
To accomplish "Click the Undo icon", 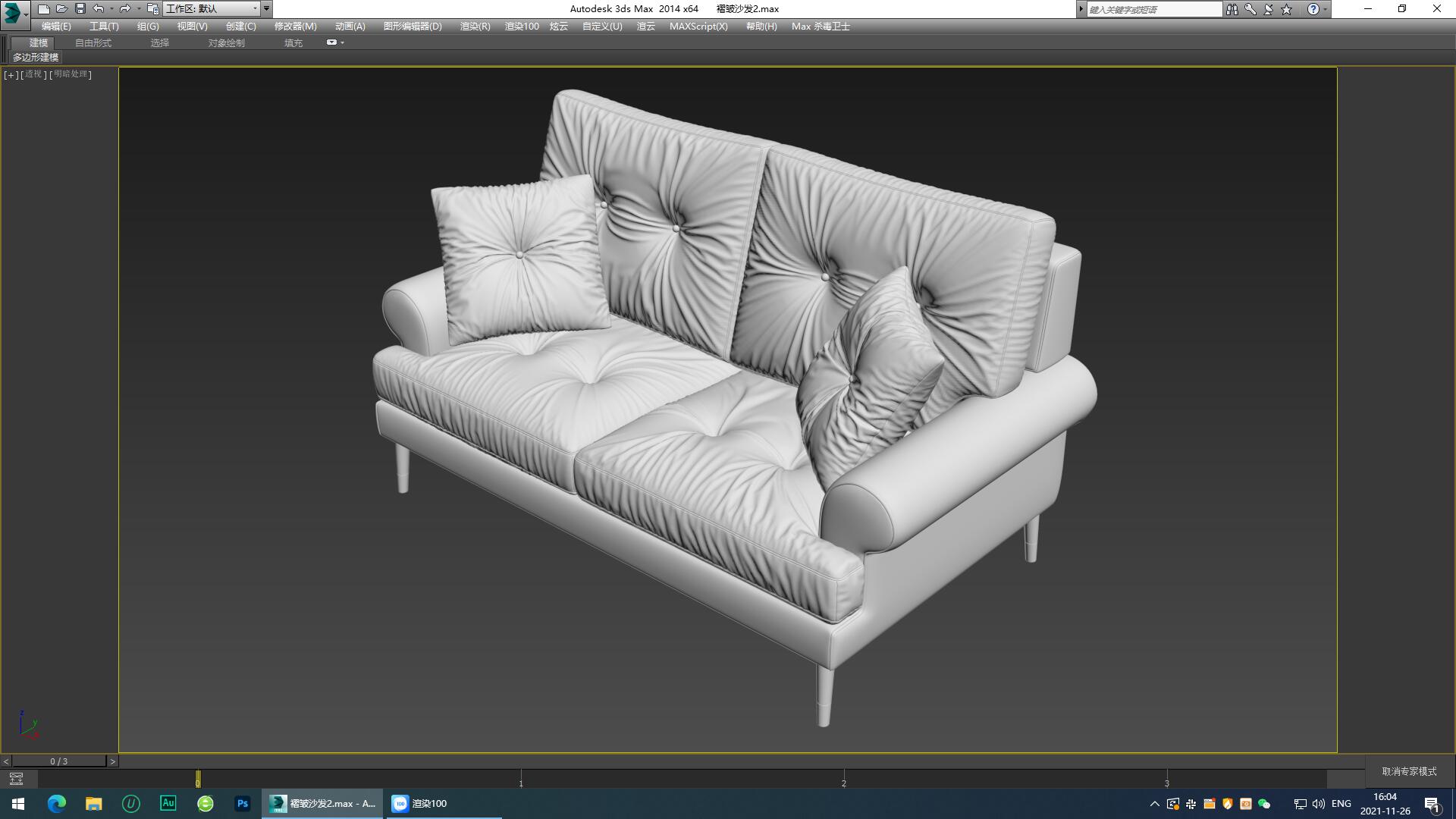I will (99, 8).
